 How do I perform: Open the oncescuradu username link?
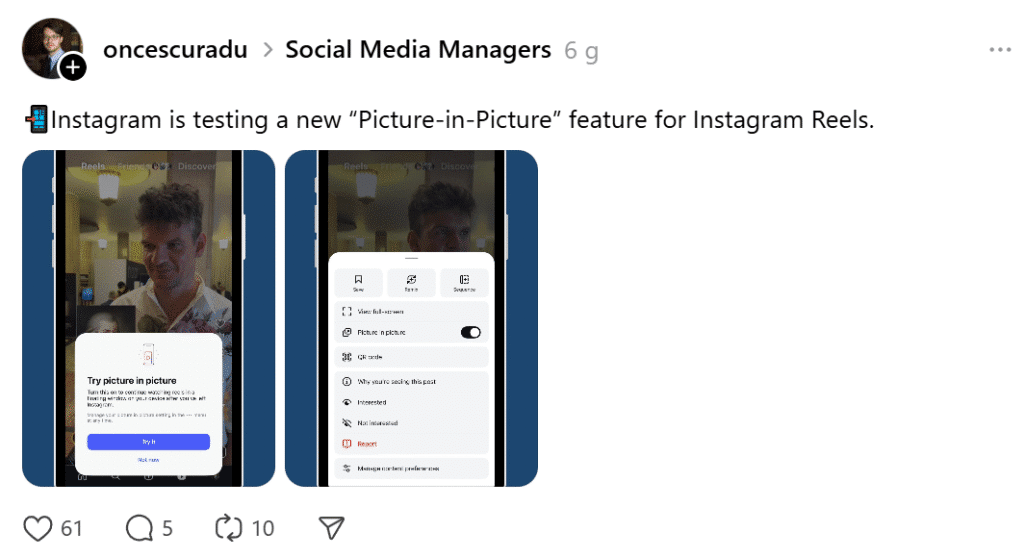coord(175,50)
